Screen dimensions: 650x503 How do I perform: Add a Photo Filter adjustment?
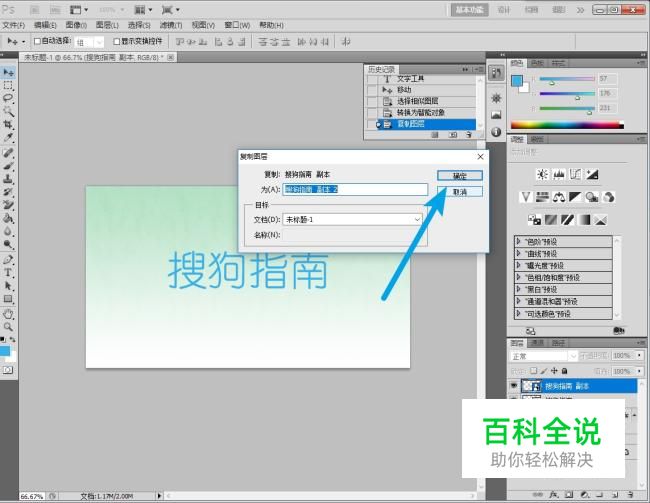point(592,197)
